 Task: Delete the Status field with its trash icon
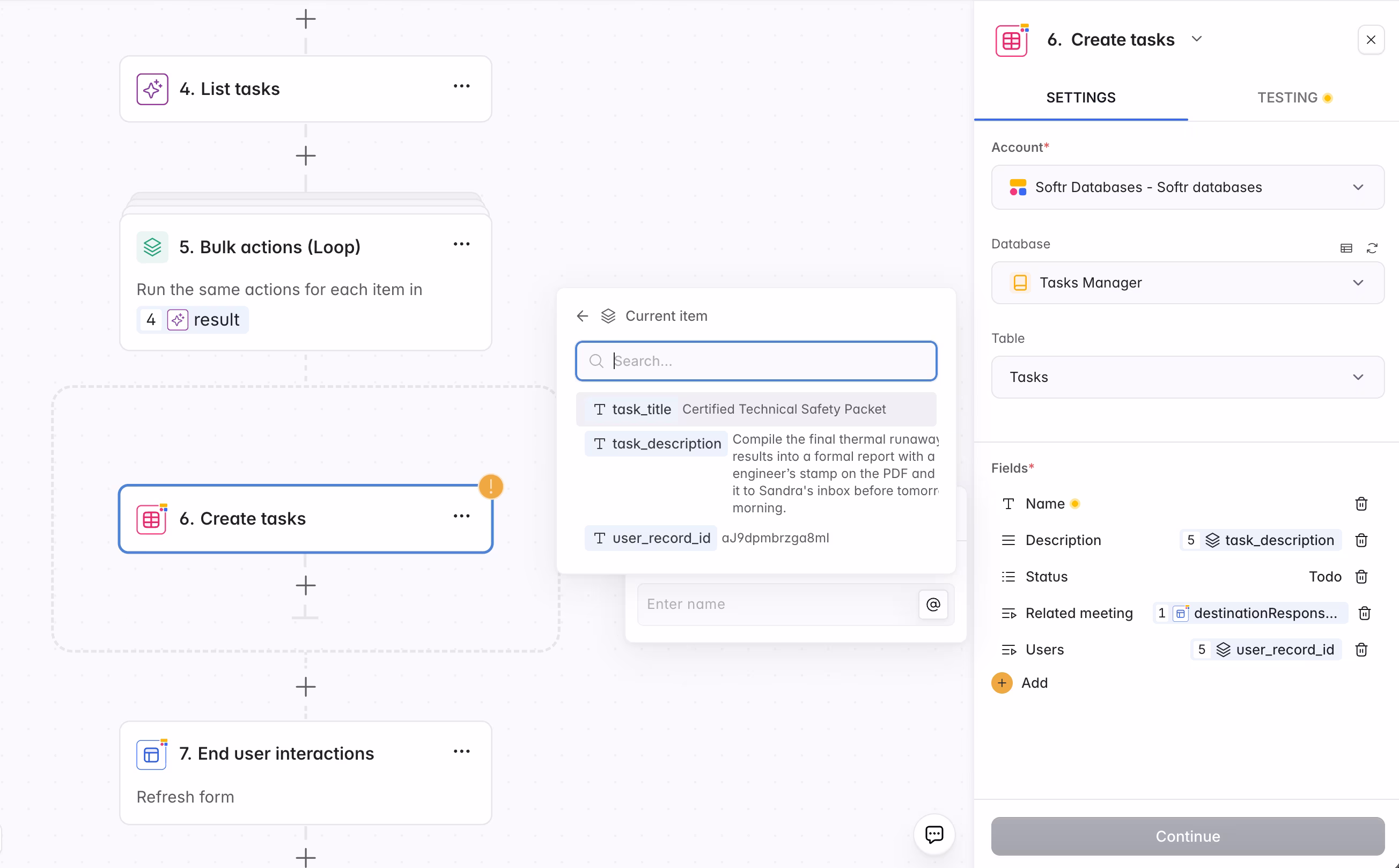point(1361,576)
